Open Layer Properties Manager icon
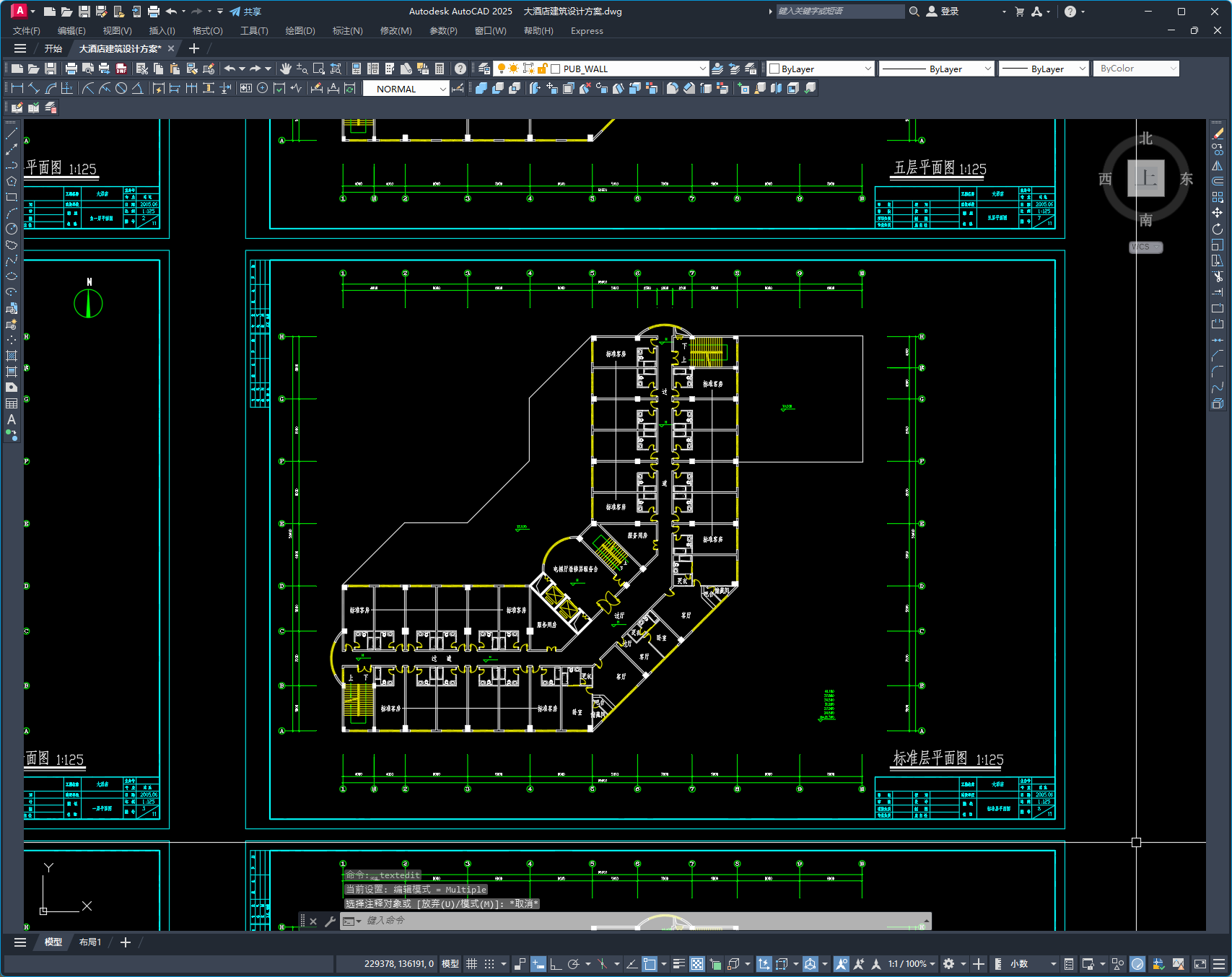Viewport: 1232px width, 977px height. [484, 69]
